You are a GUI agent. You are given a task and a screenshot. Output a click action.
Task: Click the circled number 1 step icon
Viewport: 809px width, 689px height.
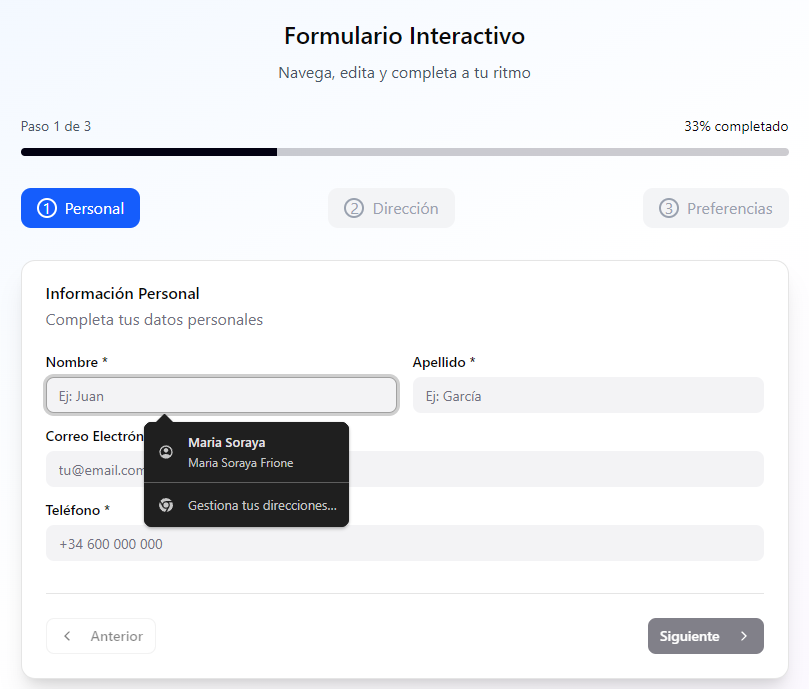pyautogui.click(x=46, y=209)
